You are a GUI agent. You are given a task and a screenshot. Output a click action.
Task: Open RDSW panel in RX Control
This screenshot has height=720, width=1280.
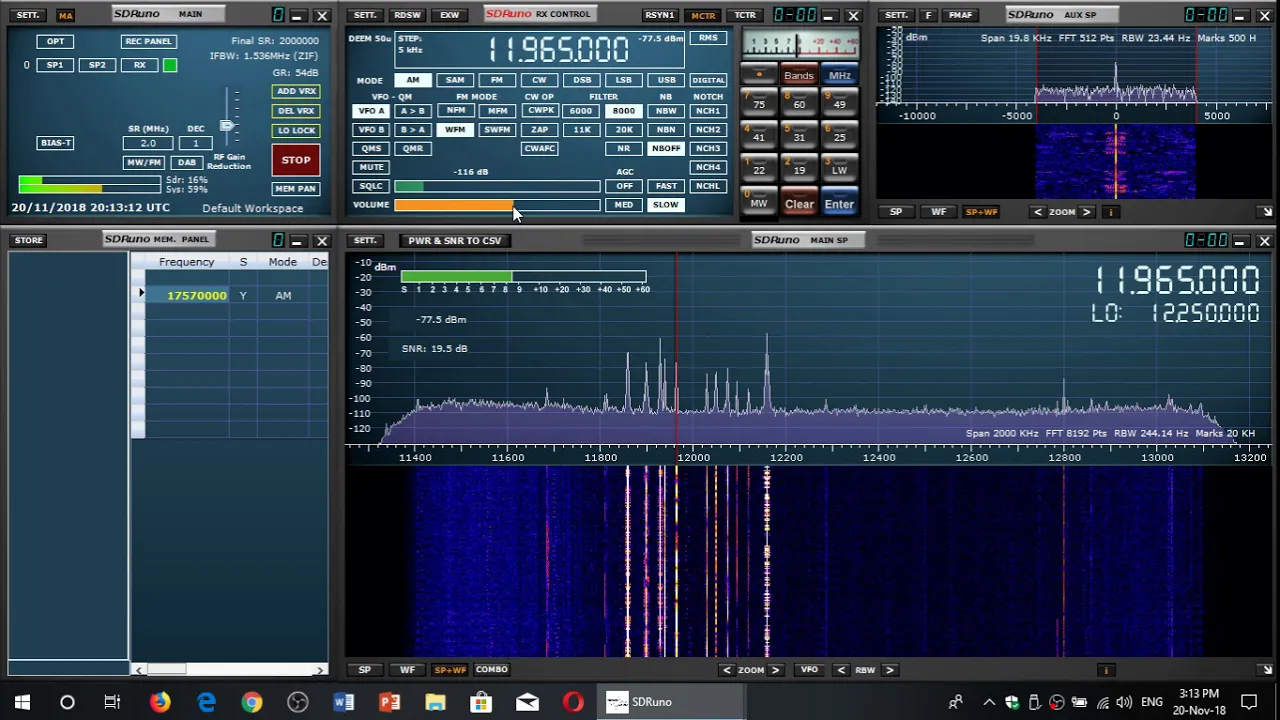coord(407,15)
